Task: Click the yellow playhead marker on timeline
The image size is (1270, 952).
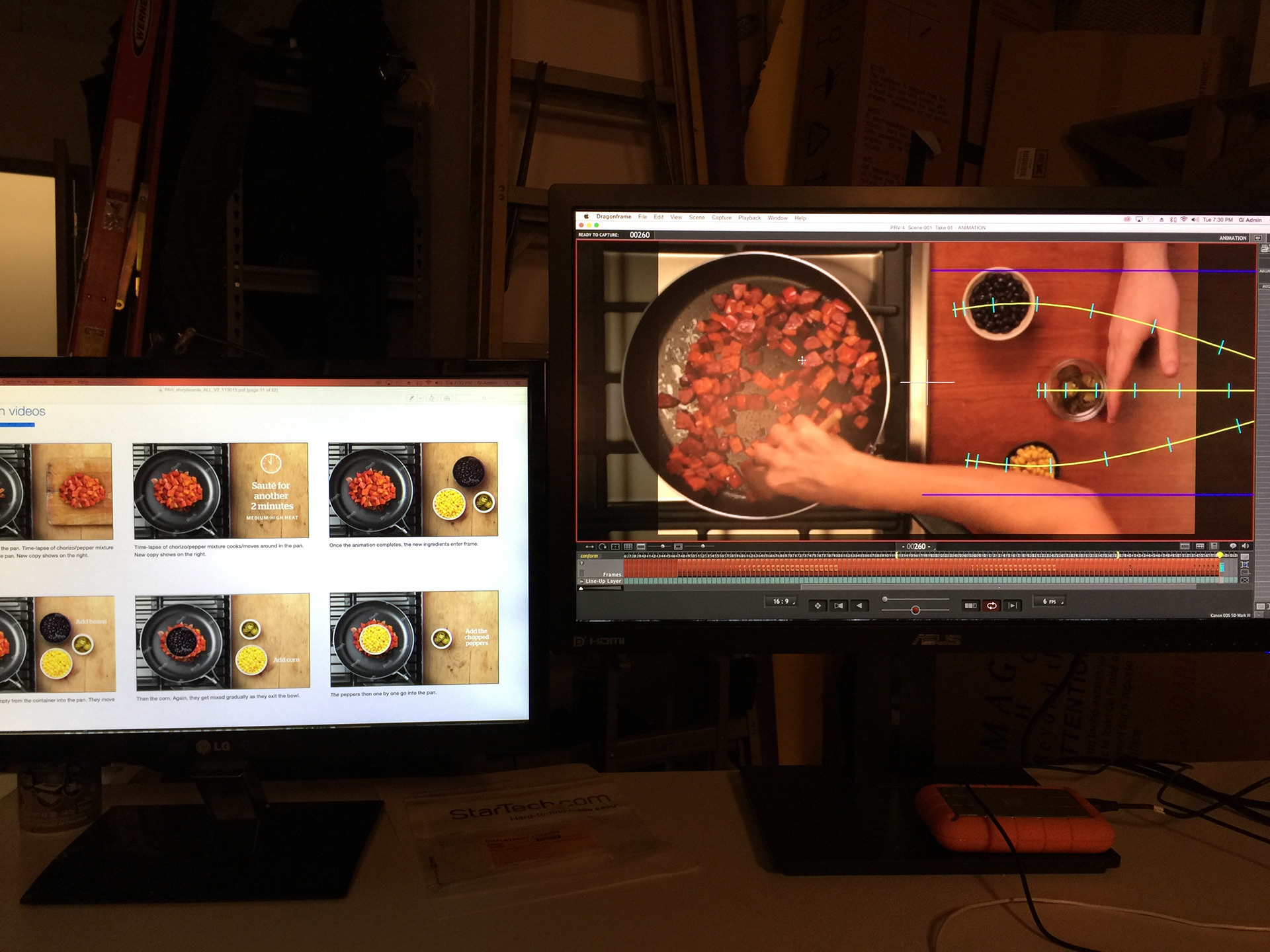Action: pyautogui.click(x=1220, y=555)
